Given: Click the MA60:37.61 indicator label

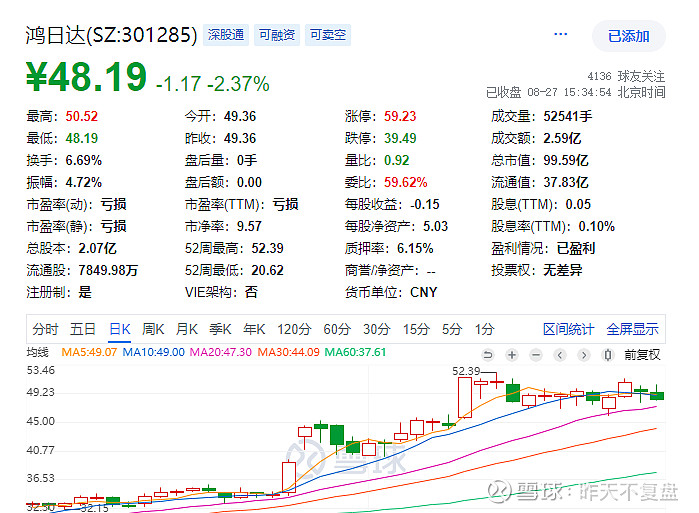Looking at the screenshot, I should pyautogui.click(x=355, y=352).
